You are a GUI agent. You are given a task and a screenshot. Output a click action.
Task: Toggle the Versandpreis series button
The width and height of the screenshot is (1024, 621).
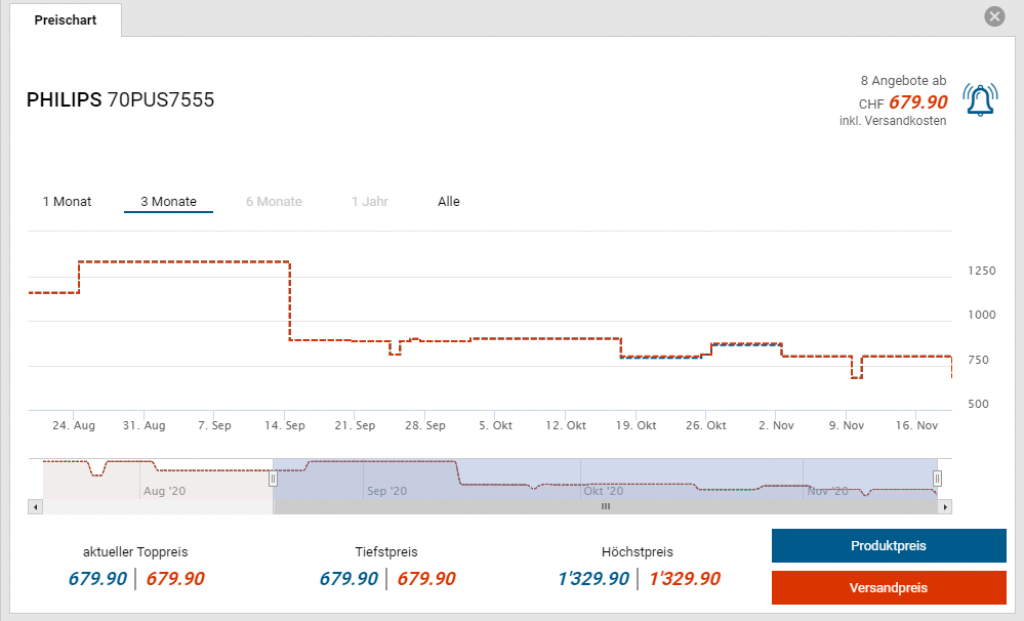point(888,588)
